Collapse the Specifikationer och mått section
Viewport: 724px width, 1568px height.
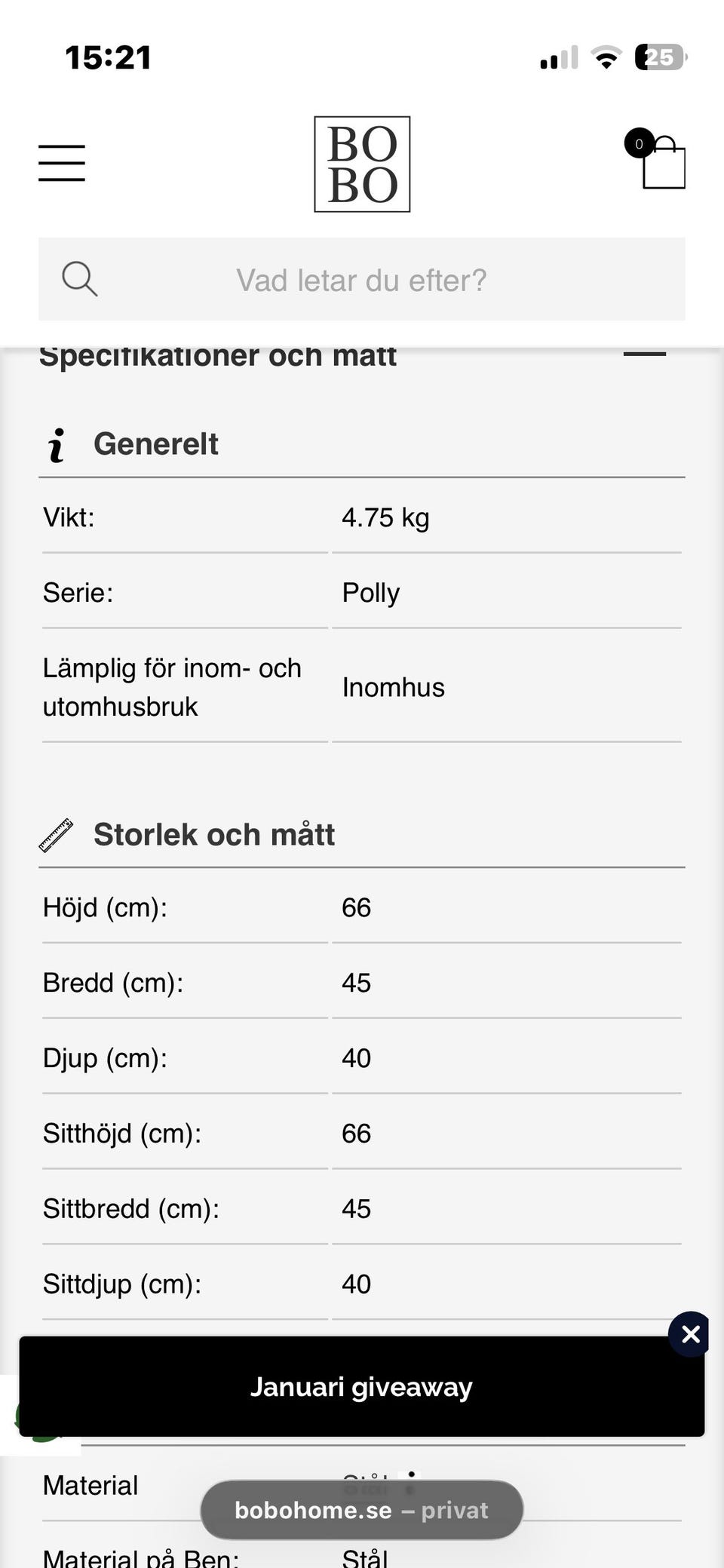tap(645, 354)
